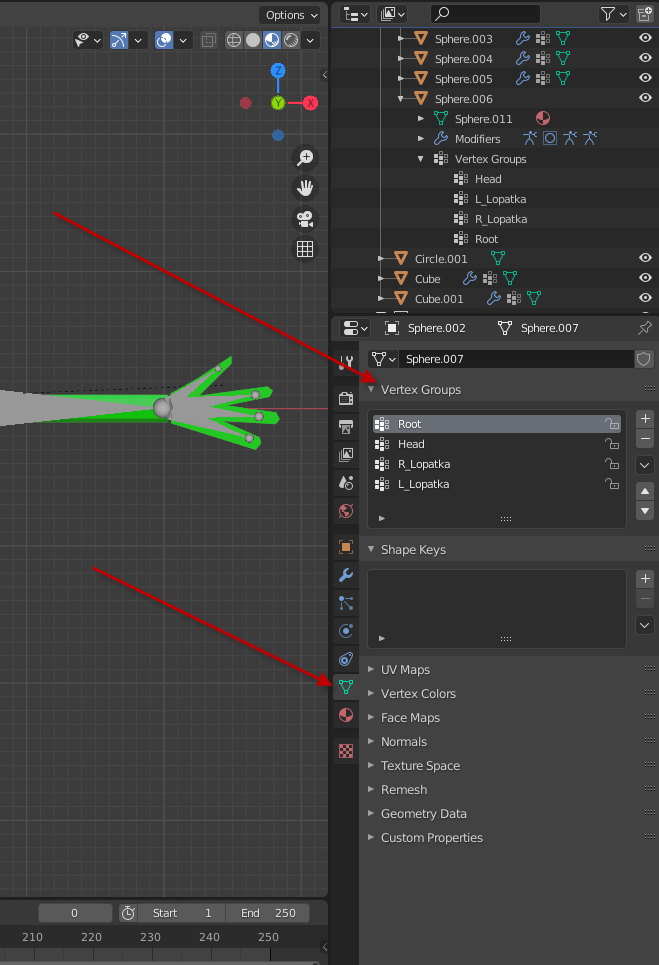The image size is (659, 965).
Task: Open the Modifier properties wrench tab
Action: (x=346, y=575)
